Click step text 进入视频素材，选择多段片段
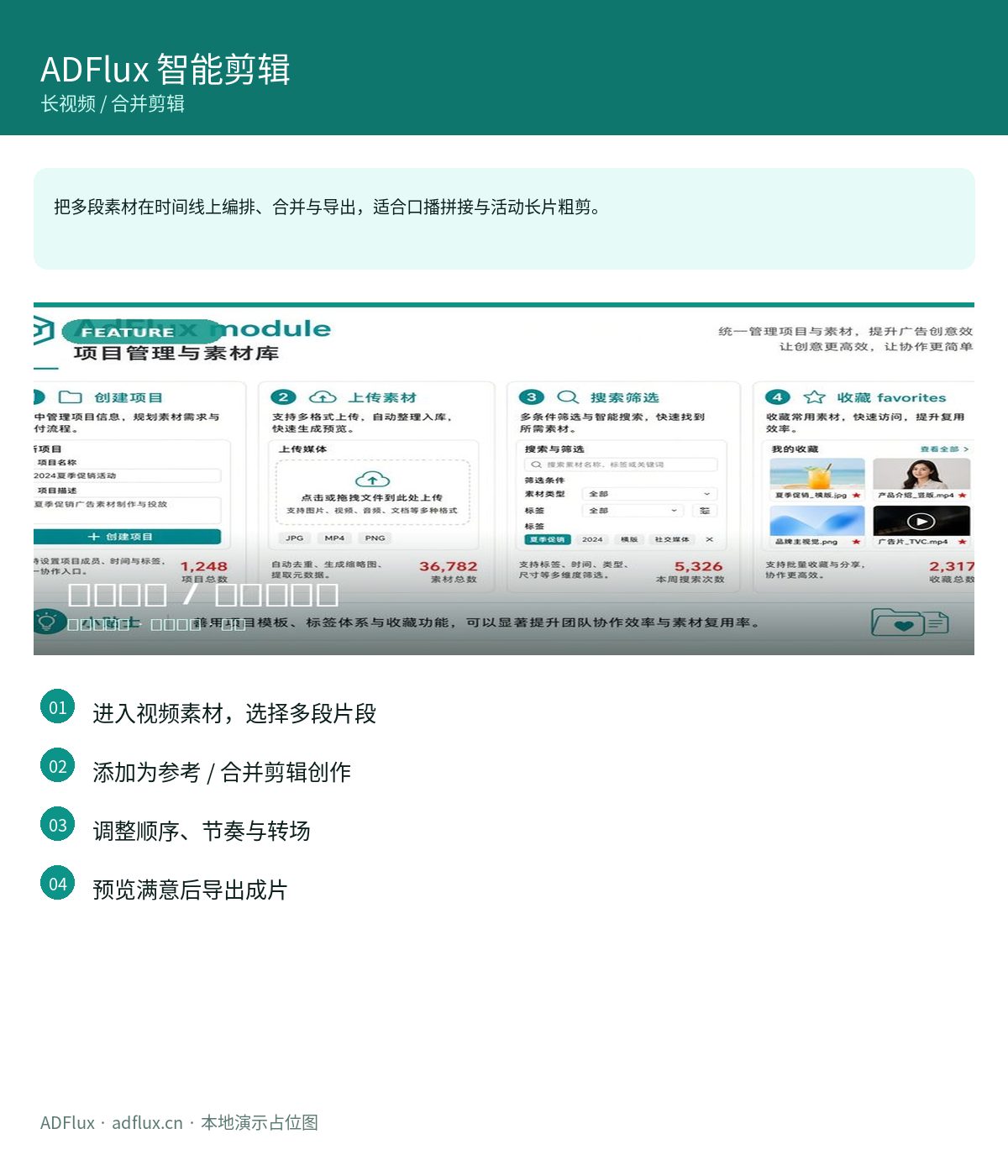 pyautogui.click(x=234, y=713)
